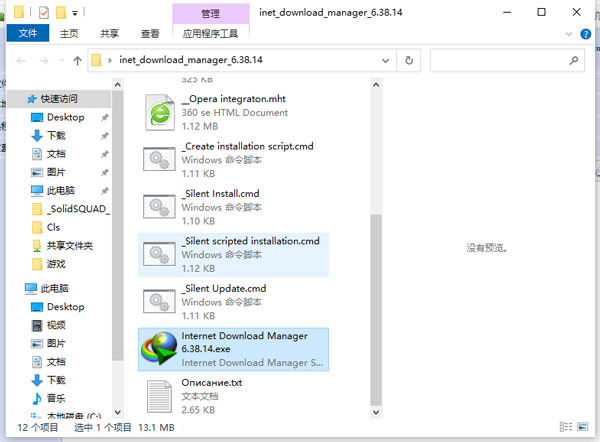
Task: Select the 此电脑 root node
Action: (54, 289)
